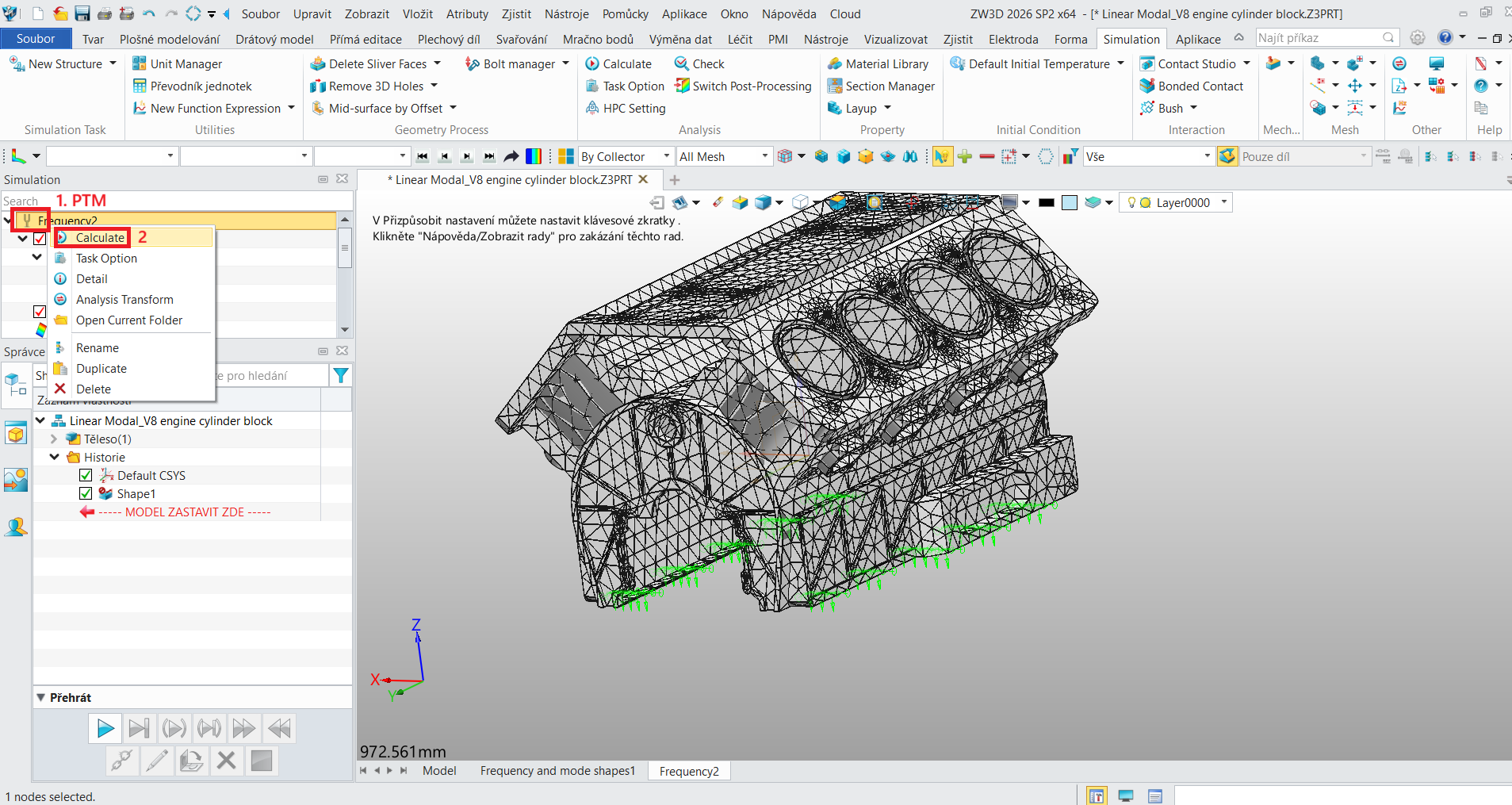Click Delete Sliver Faces icon
Screen dimensions: 1512x805
tap(318, 63)
